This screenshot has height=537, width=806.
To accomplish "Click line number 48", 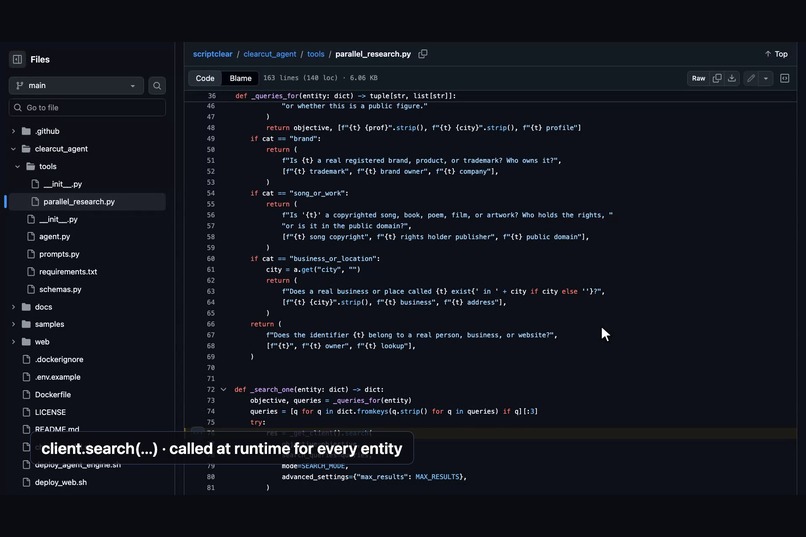I will (211, 127).
